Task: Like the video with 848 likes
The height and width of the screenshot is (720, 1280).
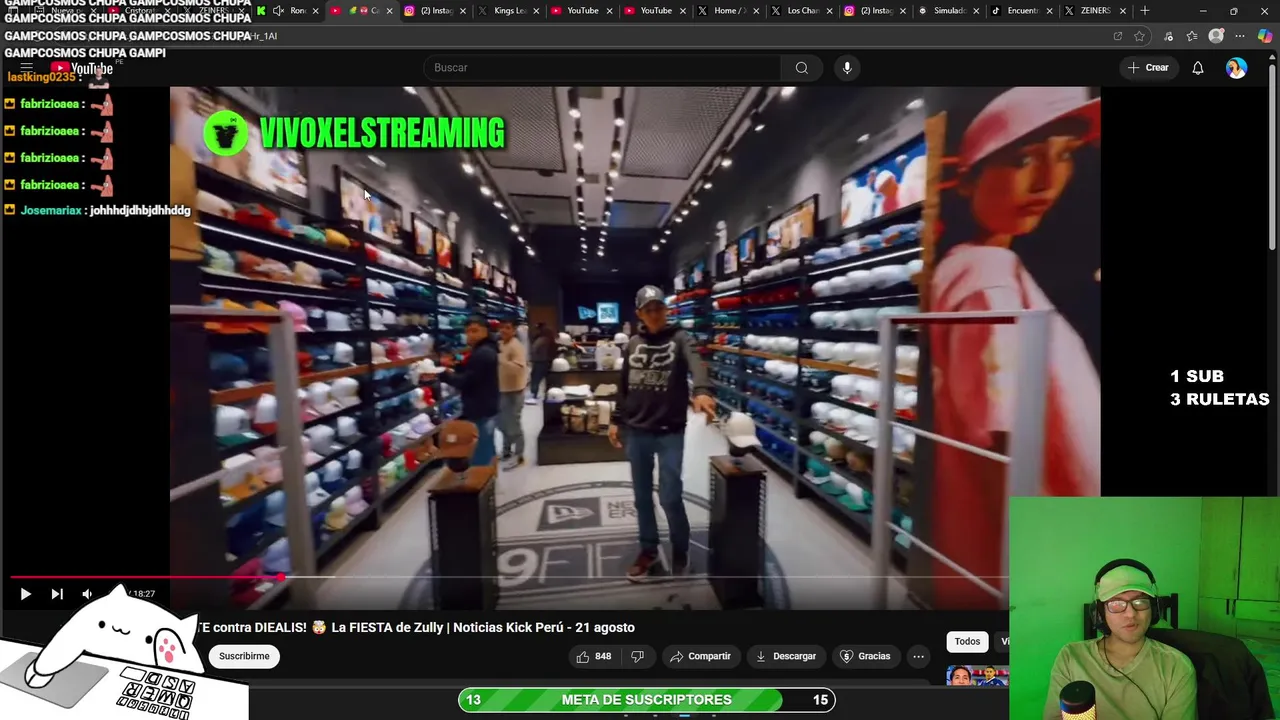Action: 594,656
